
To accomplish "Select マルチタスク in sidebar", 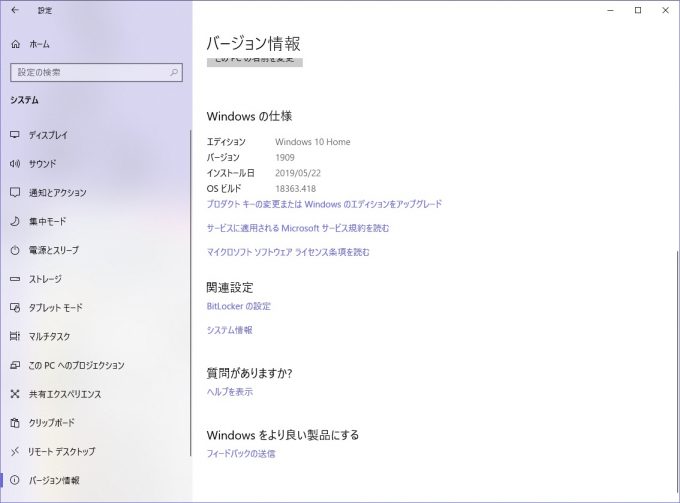I will [95, 336].
